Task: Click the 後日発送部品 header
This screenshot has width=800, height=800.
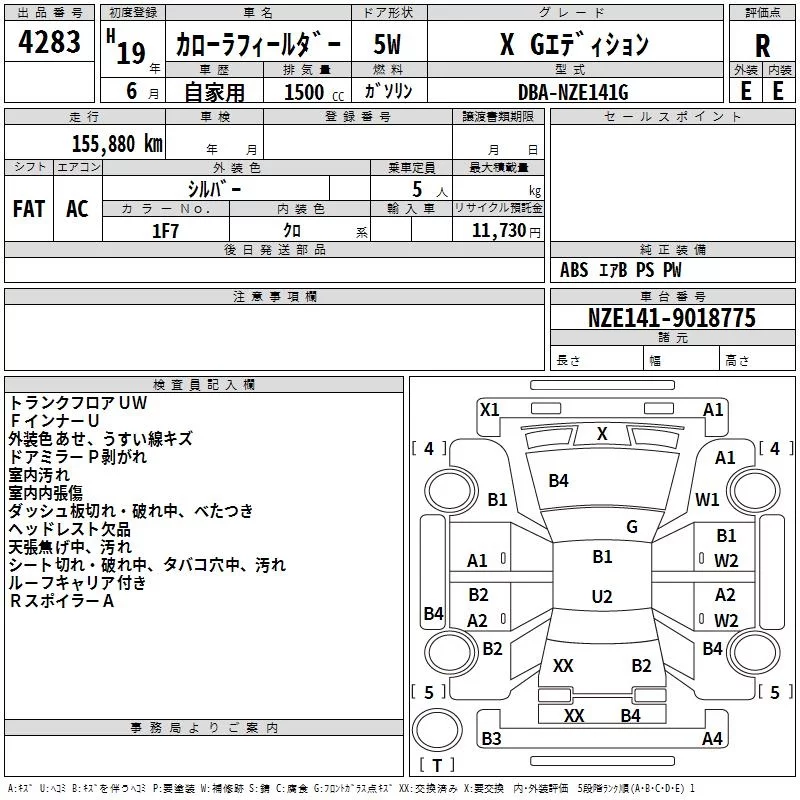Action: 274,250
